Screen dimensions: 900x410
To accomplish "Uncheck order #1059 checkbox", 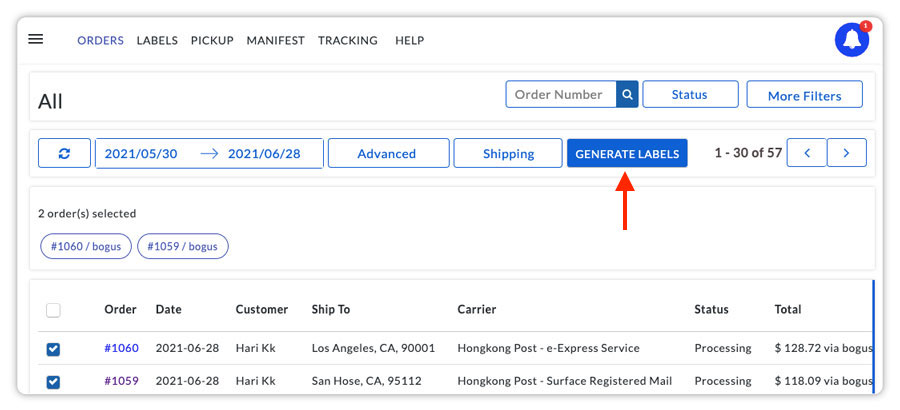I will tap(53, 382).
